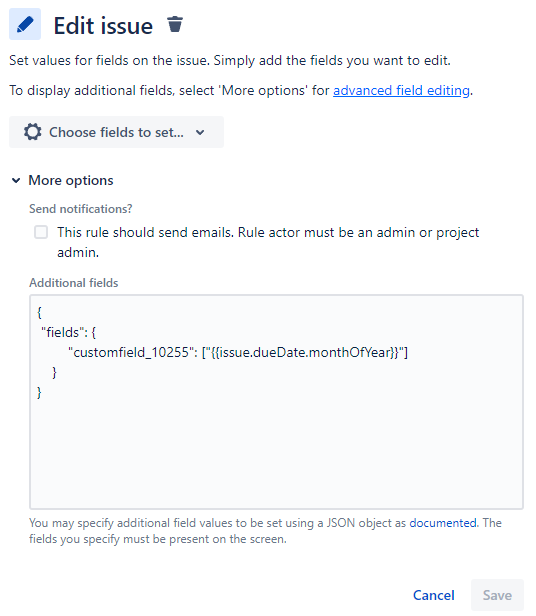Click the 'This rule should send emails' label

coord(268,242)
